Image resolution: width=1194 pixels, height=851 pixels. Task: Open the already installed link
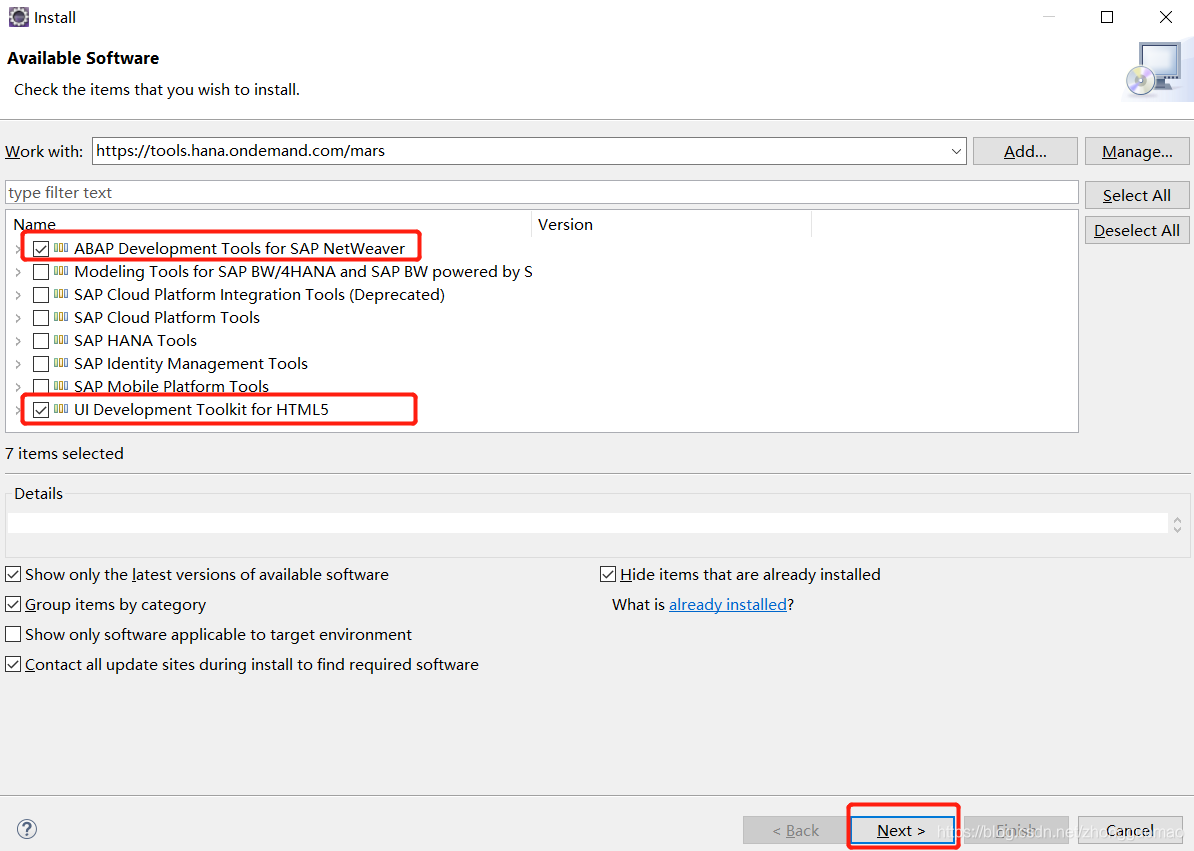727,604
